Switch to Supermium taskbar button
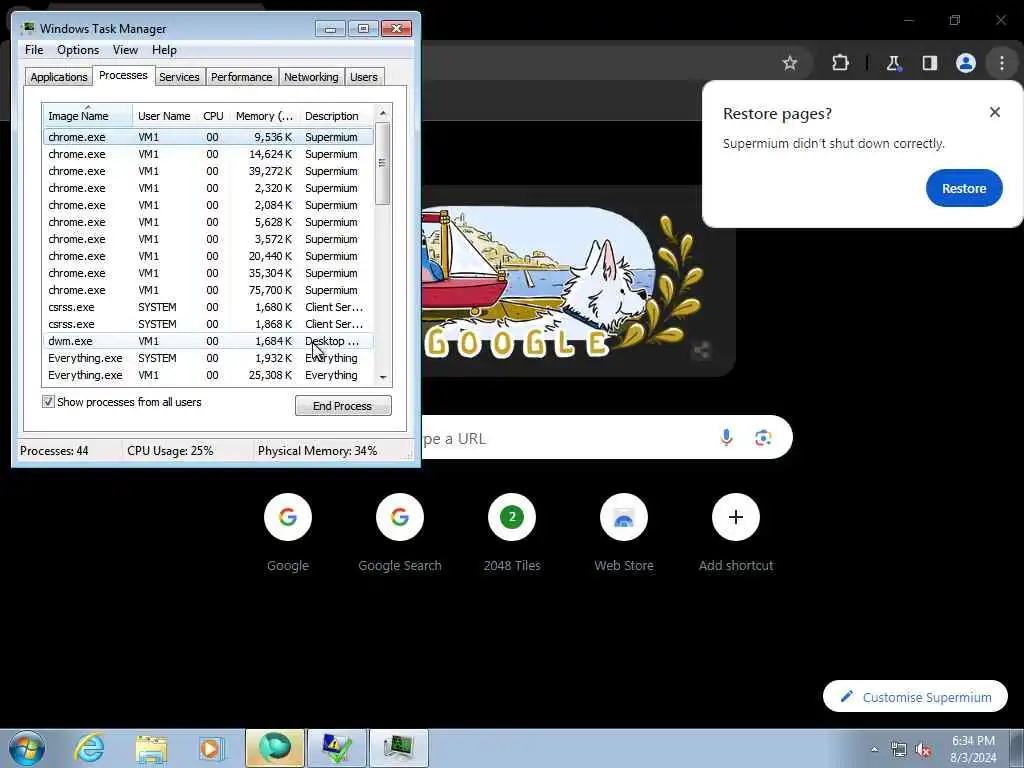The height and width of the screenshot is (768, 1024). pos(275,748)
